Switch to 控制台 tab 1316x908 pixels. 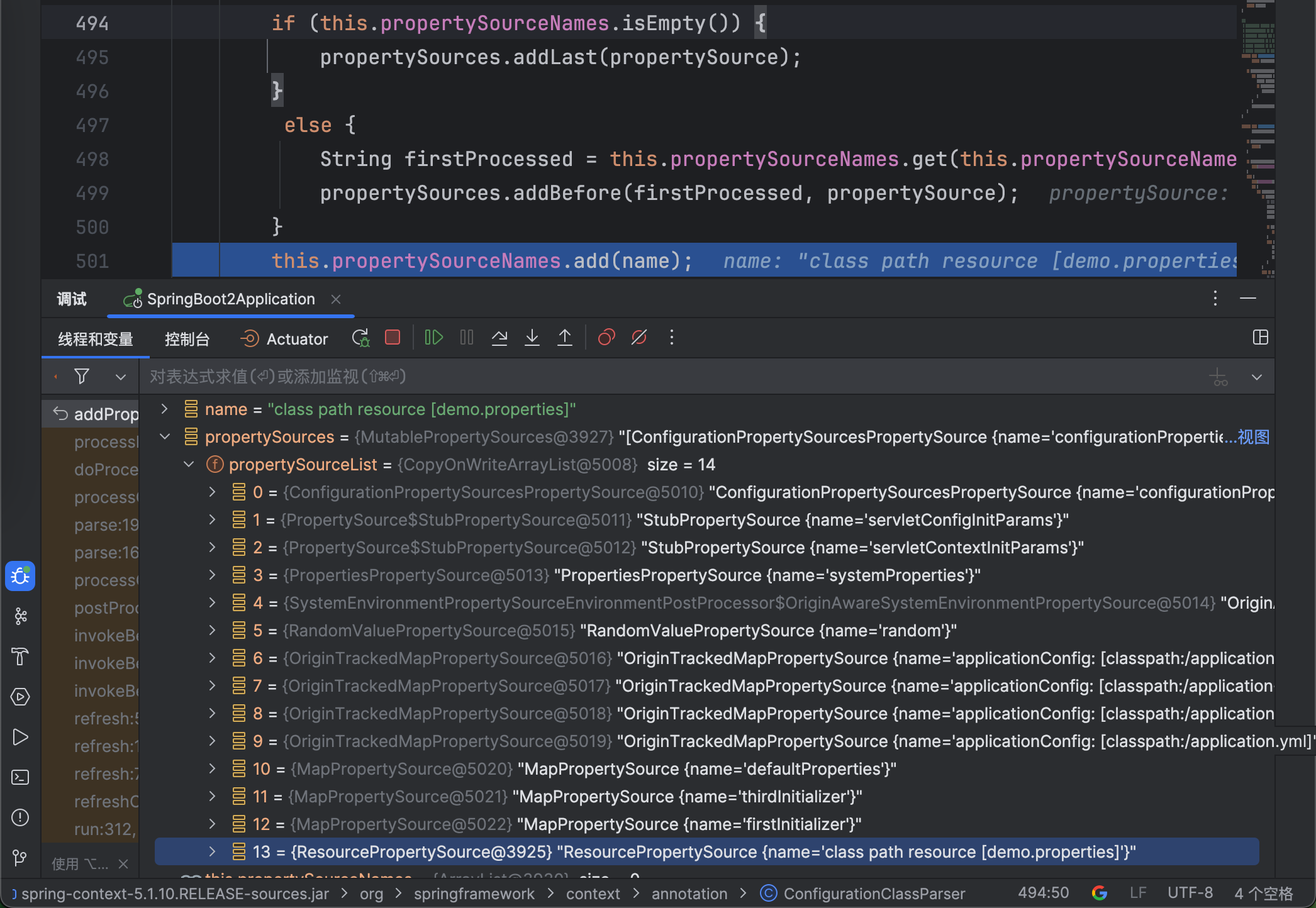pos(187,340)
